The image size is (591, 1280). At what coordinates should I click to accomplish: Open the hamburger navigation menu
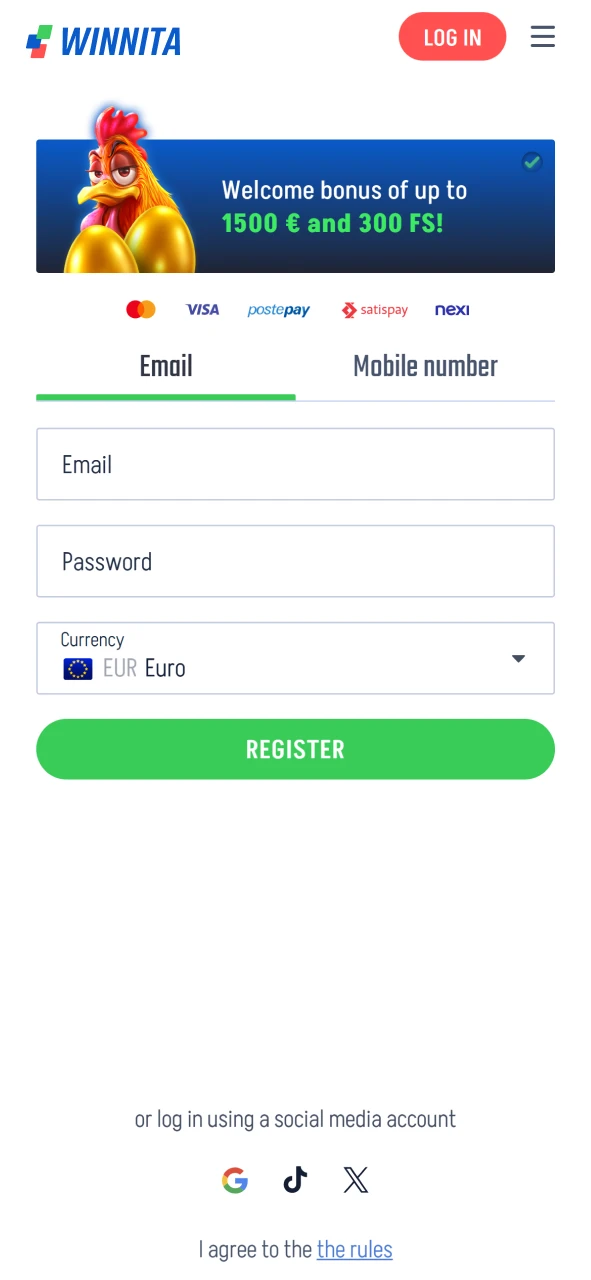pos(542,36)
